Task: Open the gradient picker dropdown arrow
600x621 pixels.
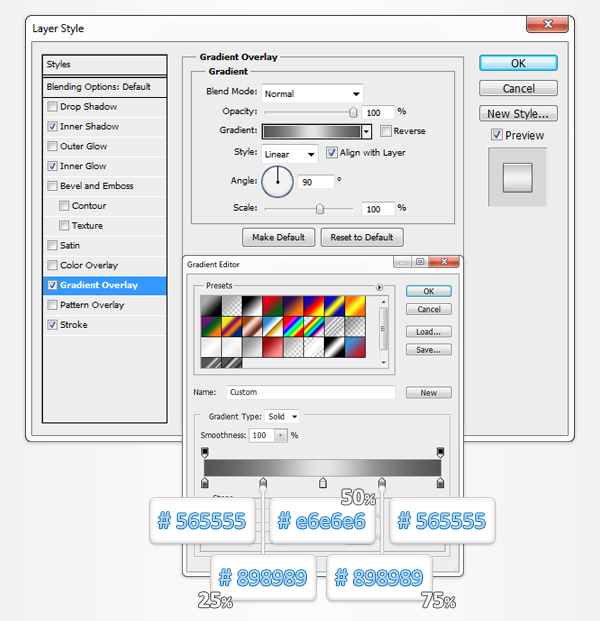Action: point(367,131)
